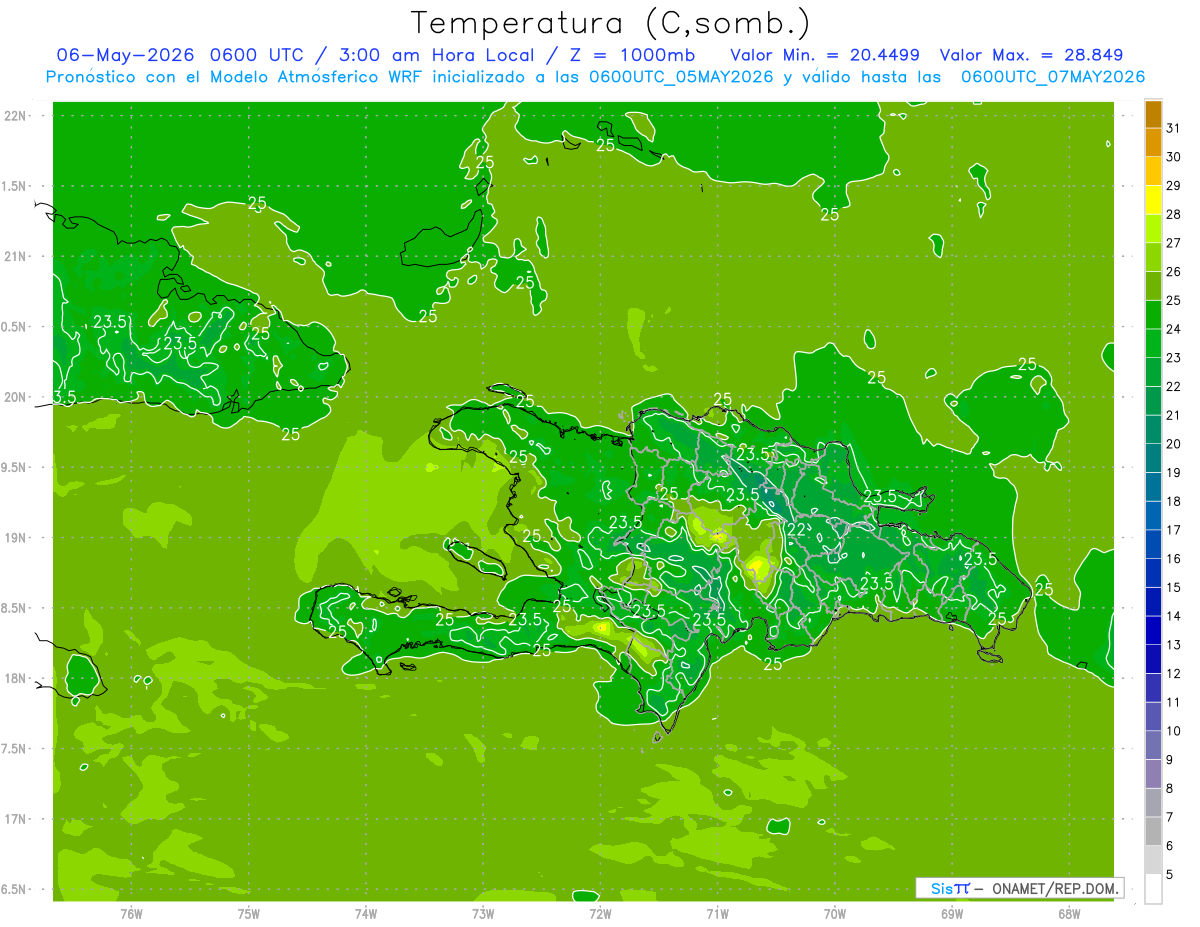Click the 76W longitude axis label
1200x927 pixels.
point(131,913)
